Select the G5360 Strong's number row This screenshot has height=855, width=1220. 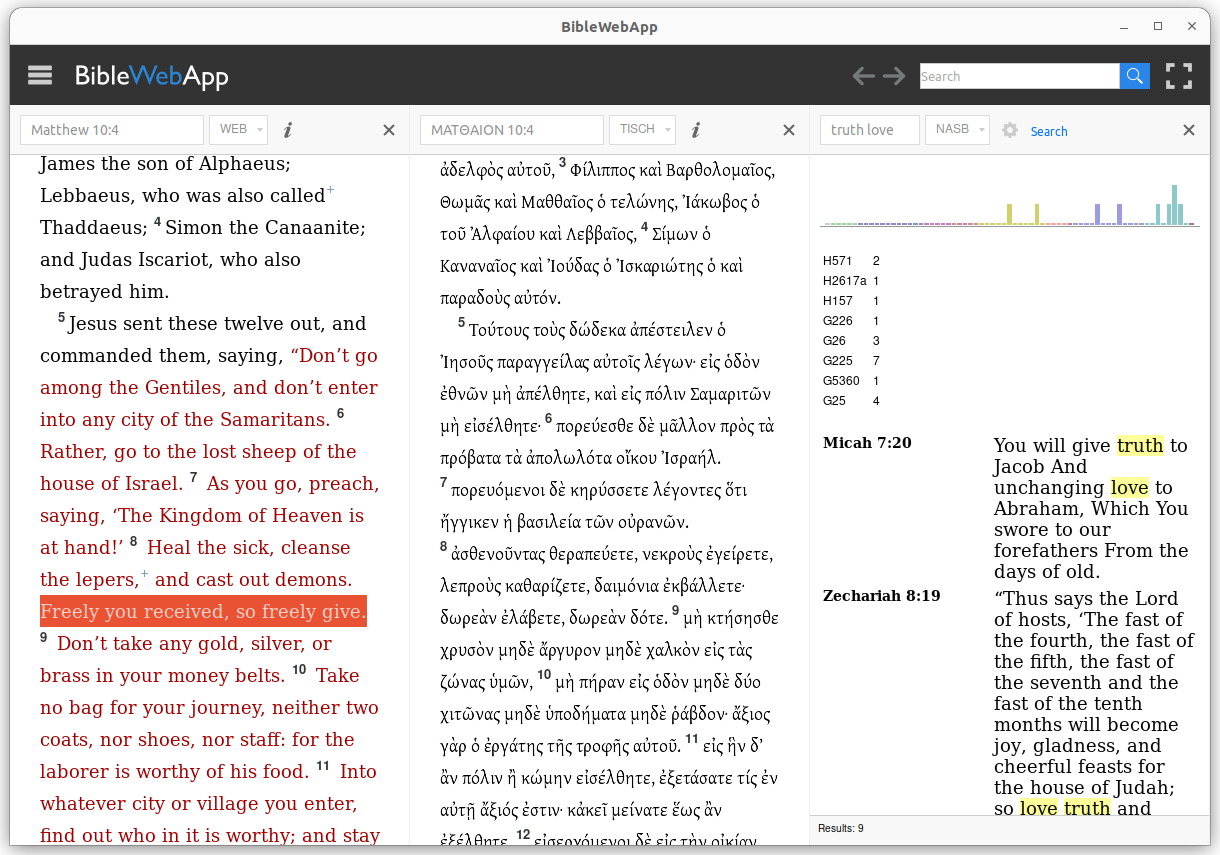(851, 381)
